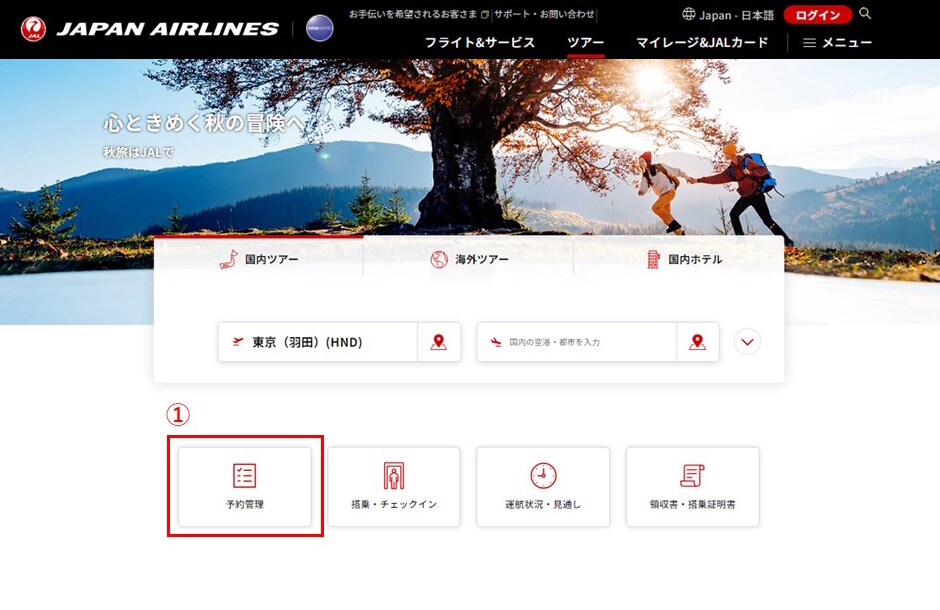The image size is (940, 610).
Task: Open the メニュー hamburger menu
Action: coord(837,43)
